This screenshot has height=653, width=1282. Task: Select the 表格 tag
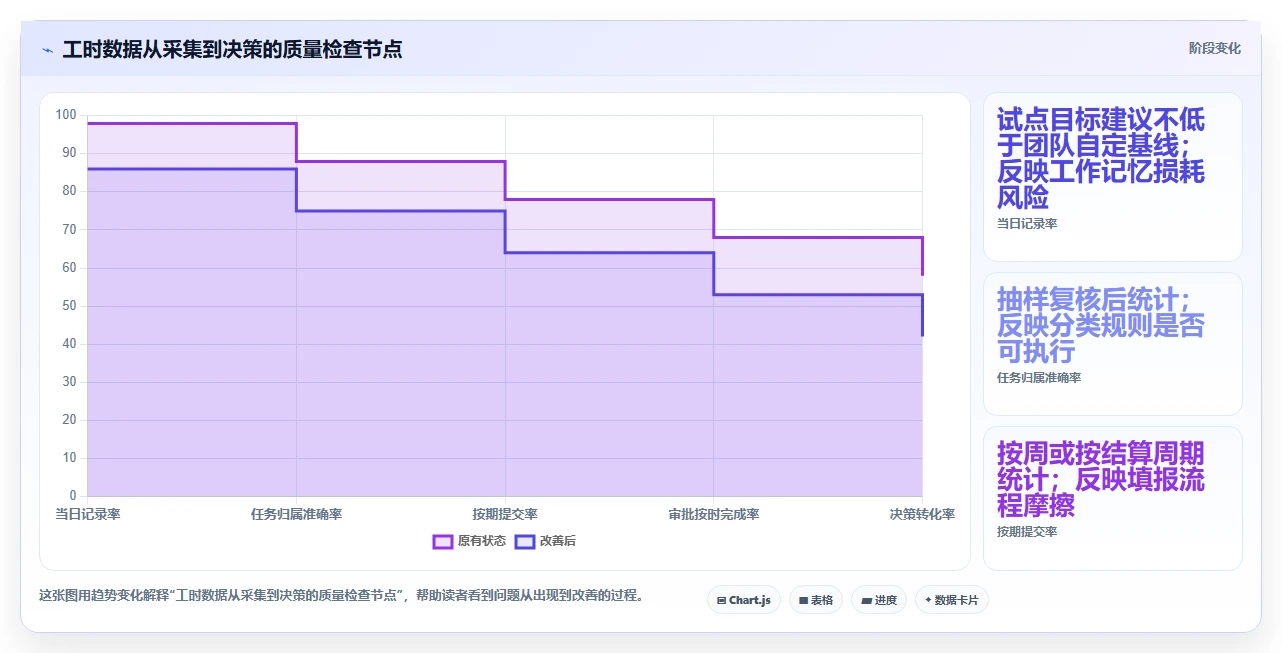816,600
